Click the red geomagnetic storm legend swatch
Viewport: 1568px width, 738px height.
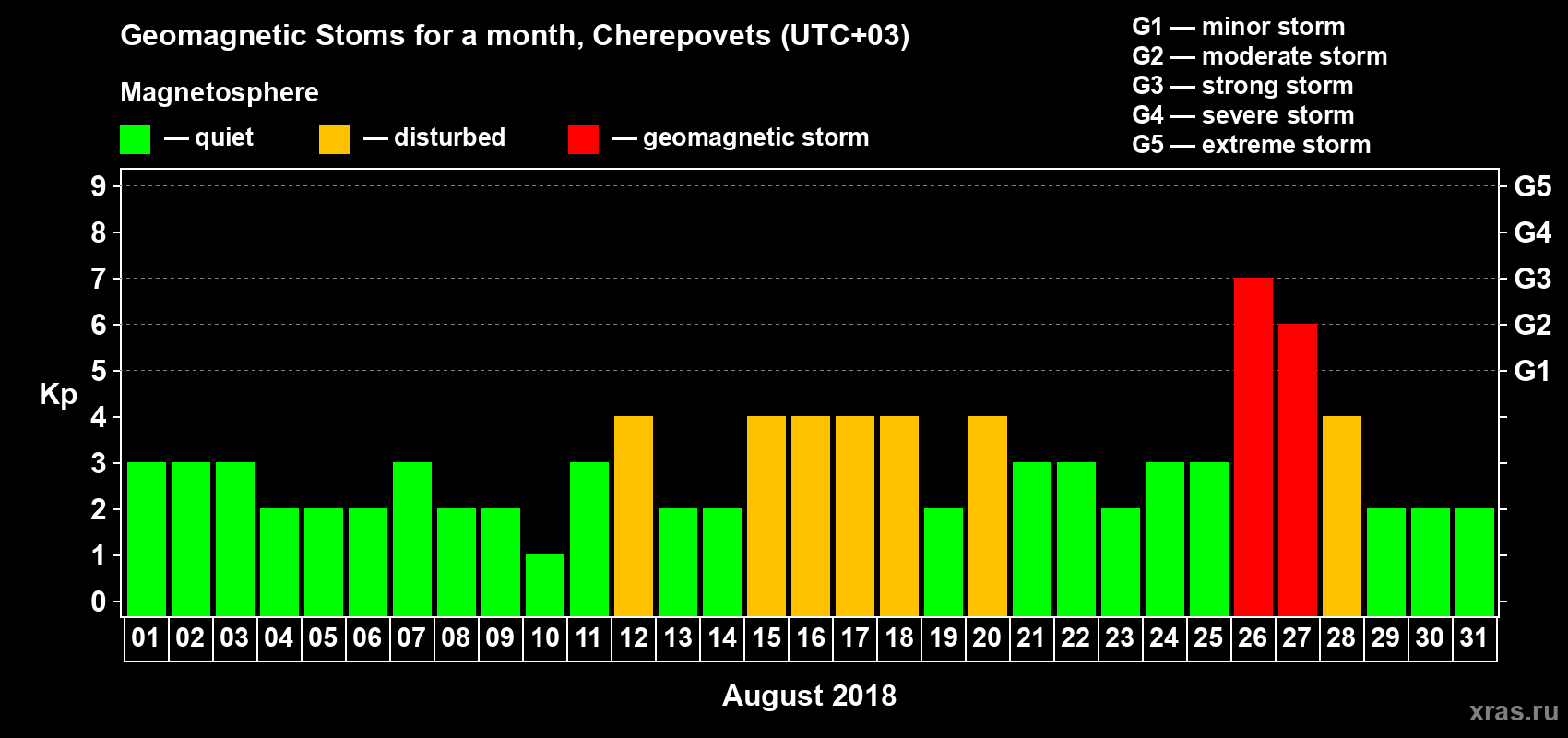click(583, 139)
